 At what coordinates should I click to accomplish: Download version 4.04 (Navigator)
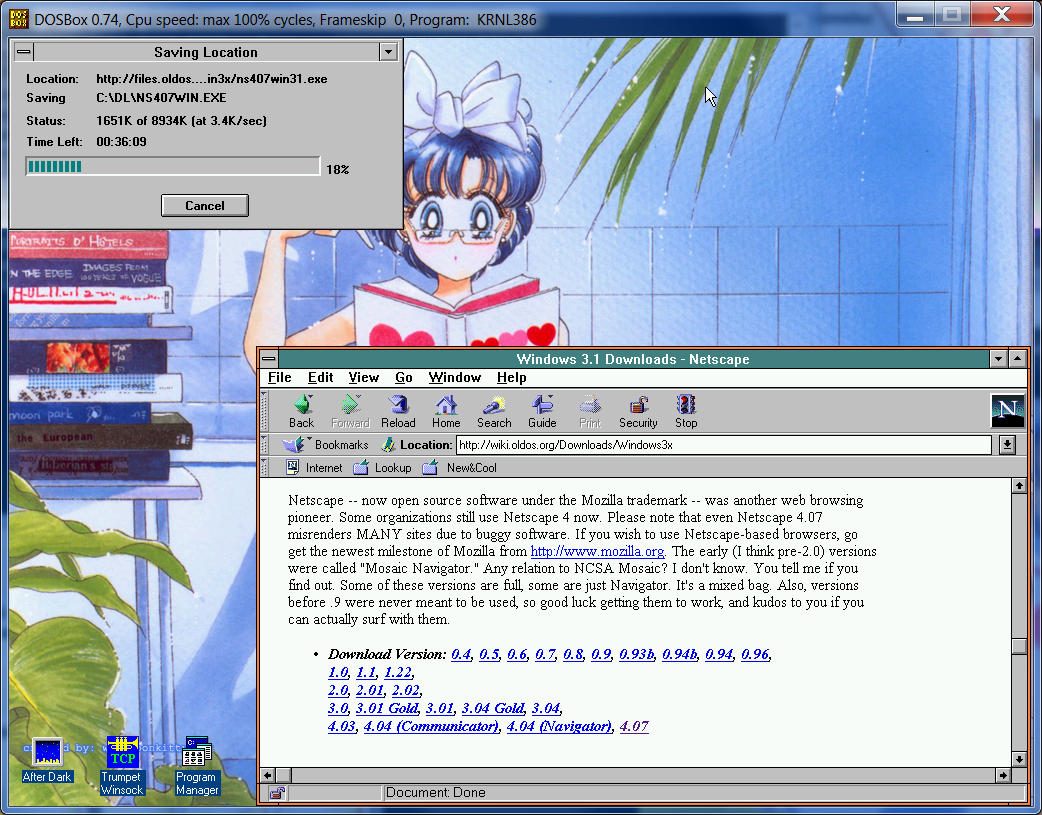[x=559, y=726]
